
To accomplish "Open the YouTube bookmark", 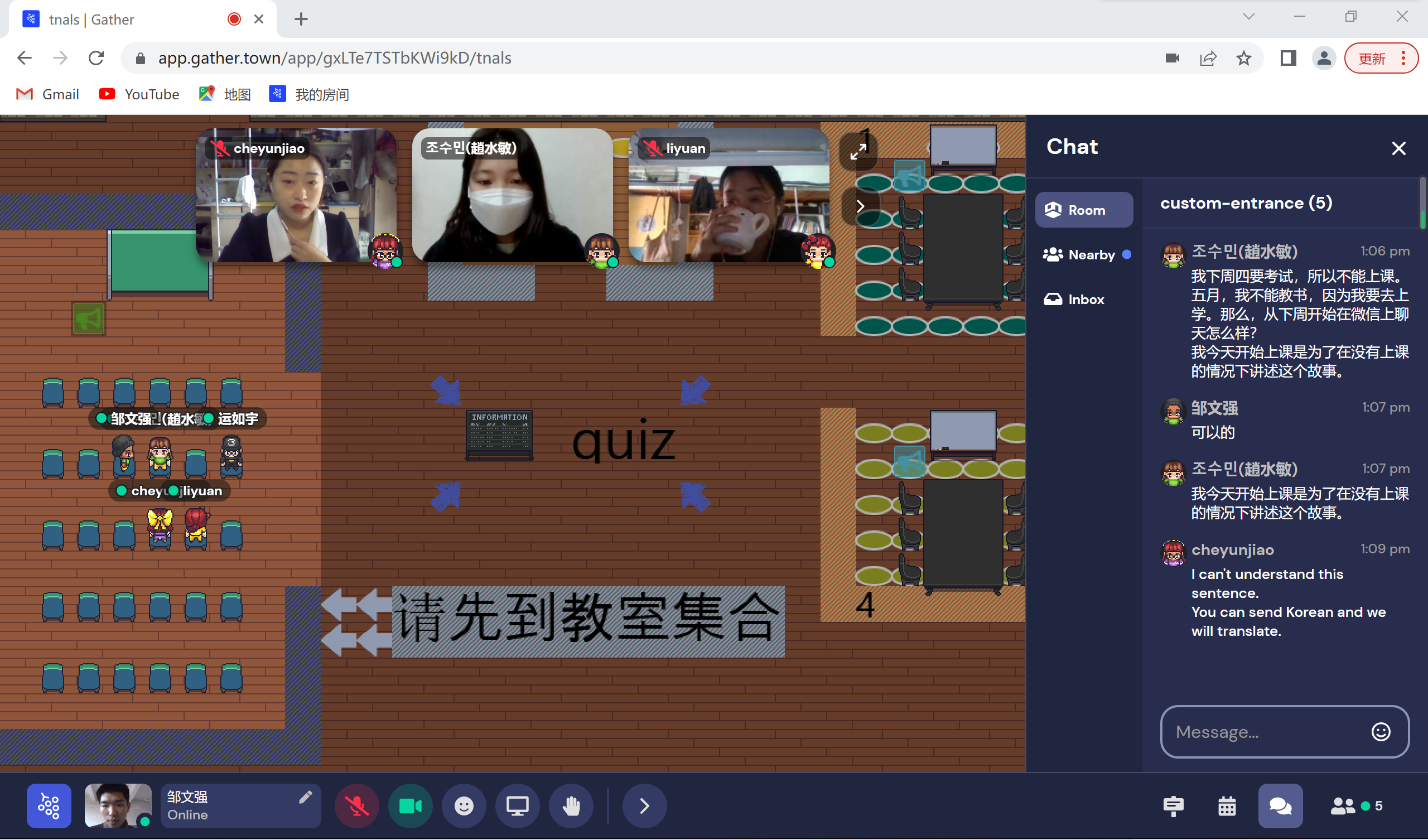I will [139, 94].
